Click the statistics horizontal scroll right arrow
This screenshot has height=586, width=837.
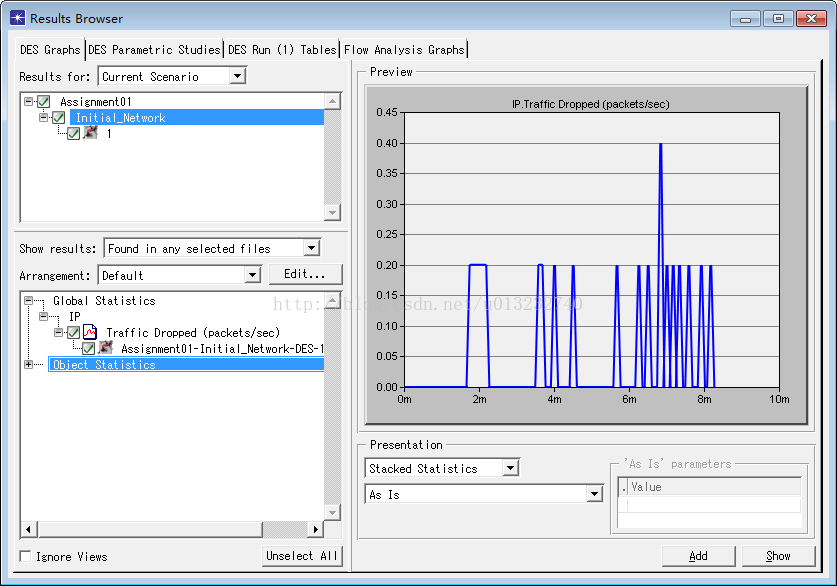(315, 529)
